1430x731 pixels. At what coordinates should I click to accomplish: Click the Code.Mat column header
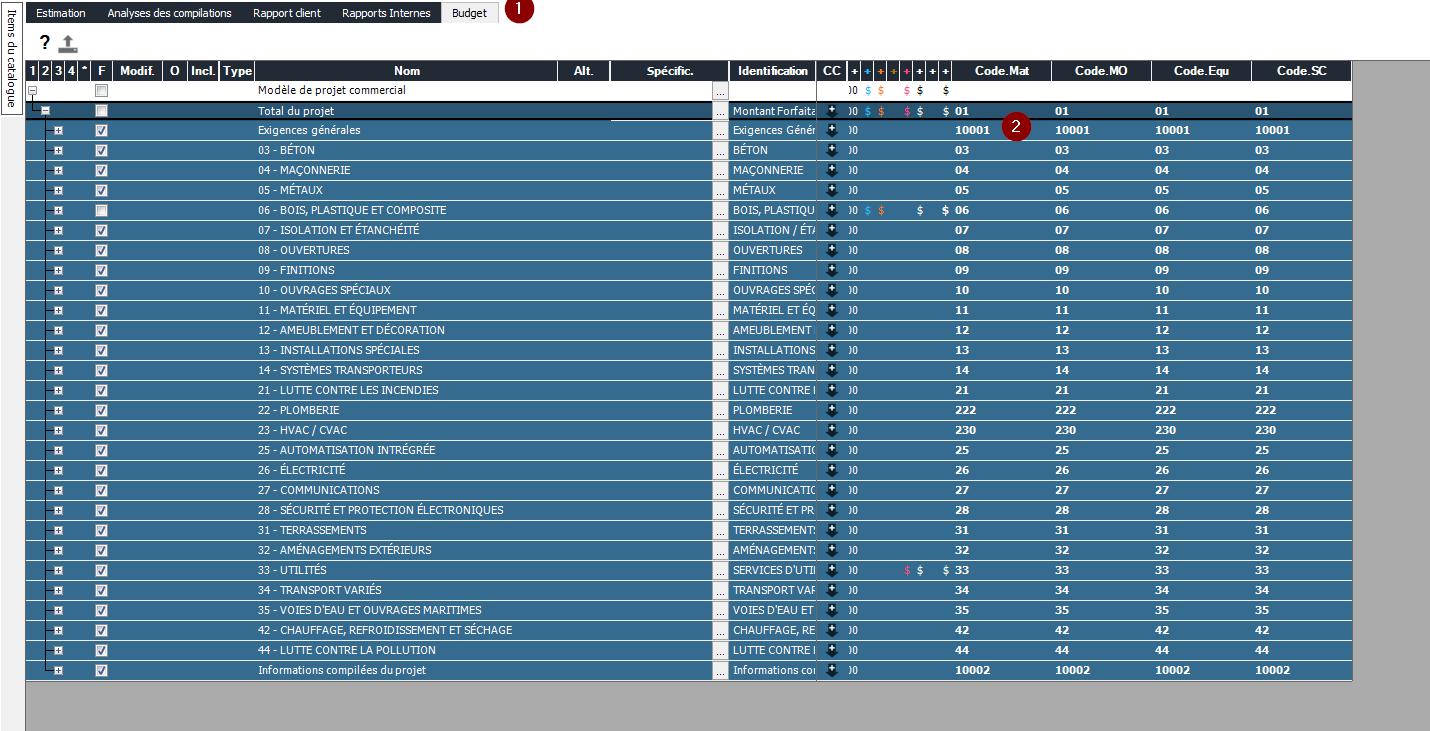pyautogui.click(x=1001, y=71)
